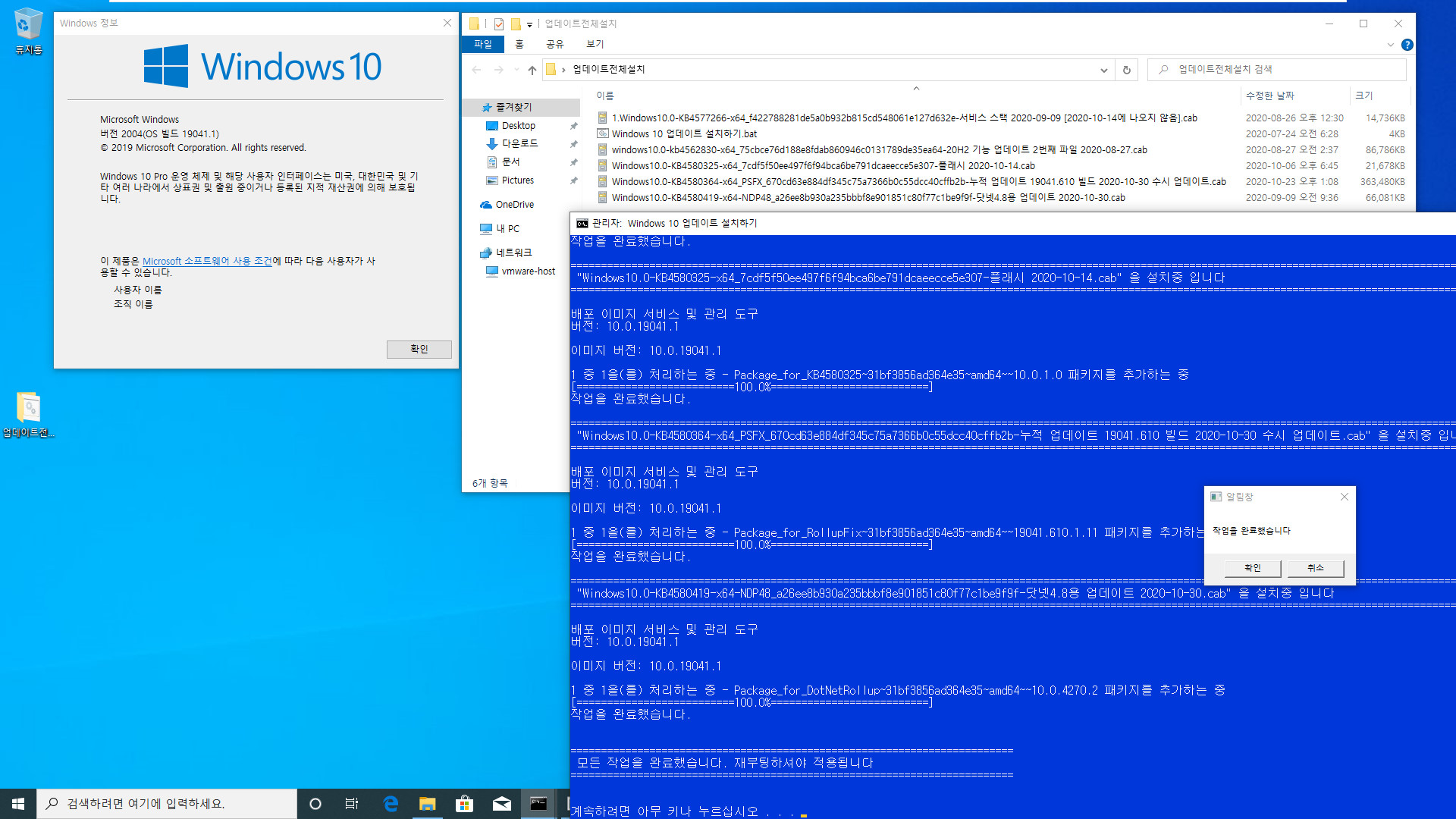Click the Explorer help question mark icon
The width and height of the screenshot is (1456, 819).
pyautogui.click(x=1407, y=45)
